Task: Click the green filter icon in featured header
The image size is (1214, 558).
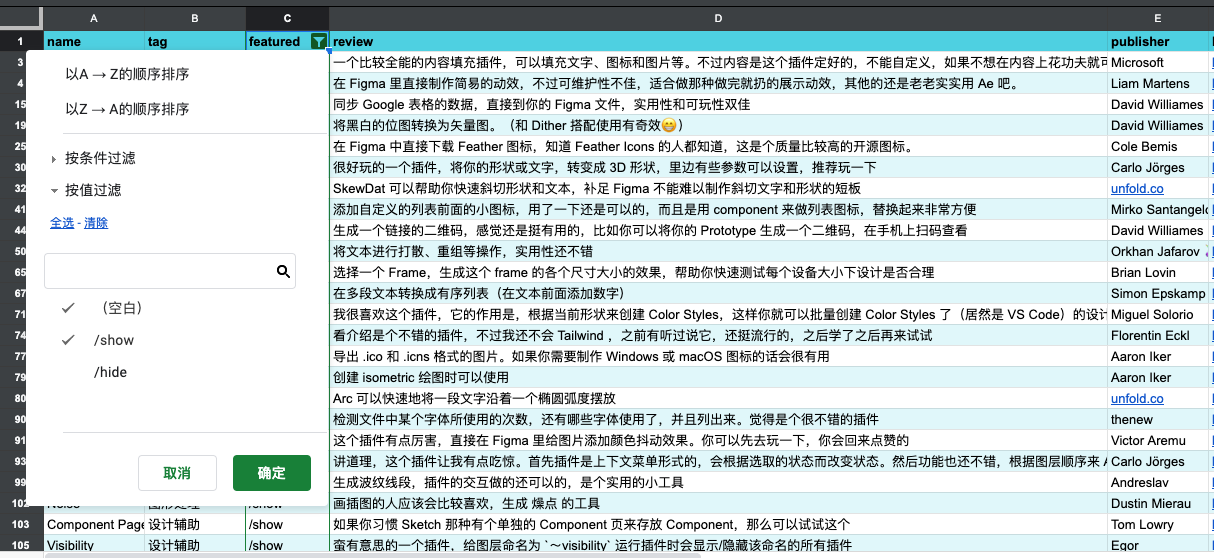Action: coord(318,42)
